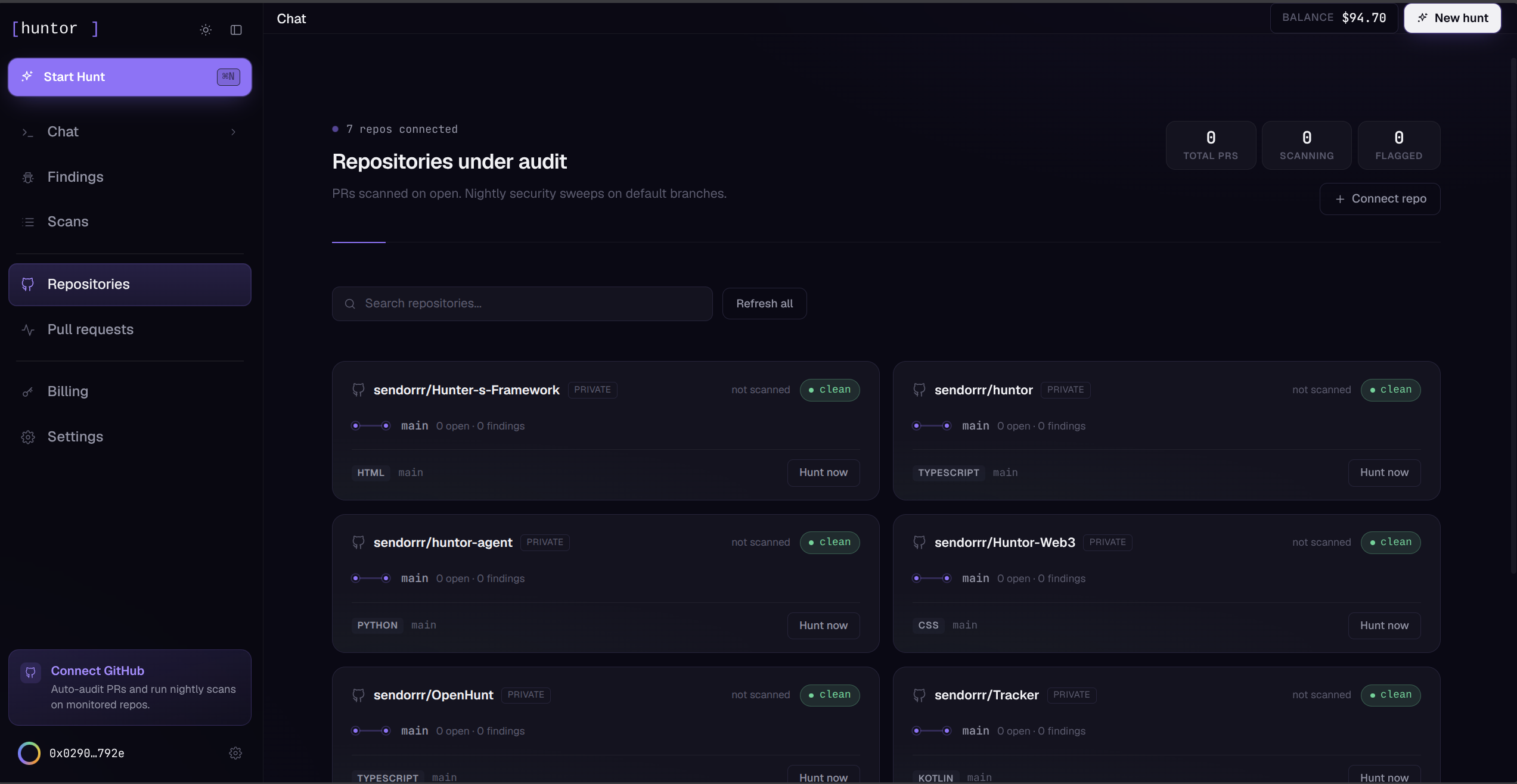Toggle the light/dark theme sun icon
The height and width of the screenshot is (784, 1517).
(206, 30)
